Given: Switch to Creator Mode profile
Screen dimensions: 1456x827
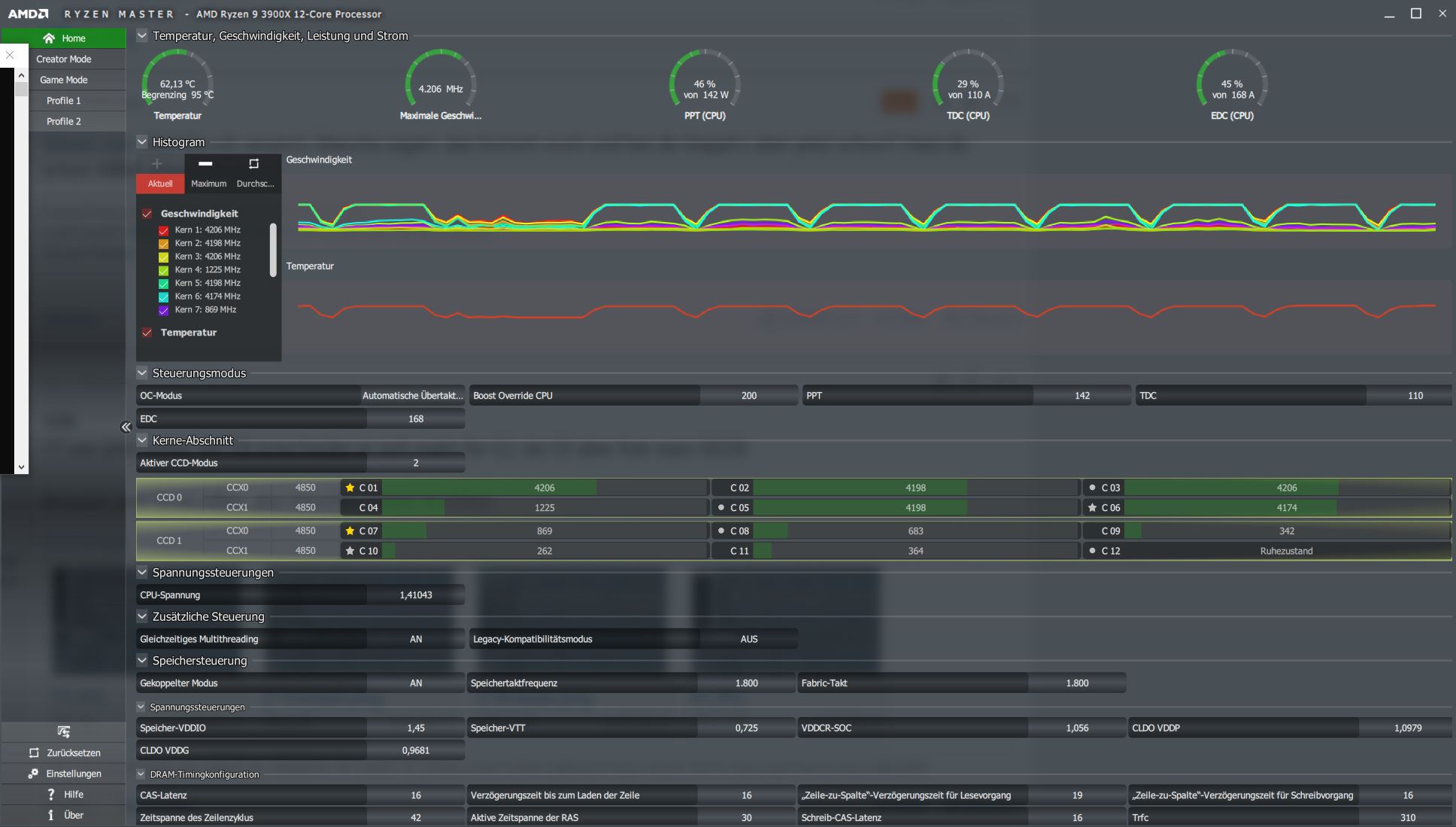Looking at the screenshot, I should tap(64, 59).
